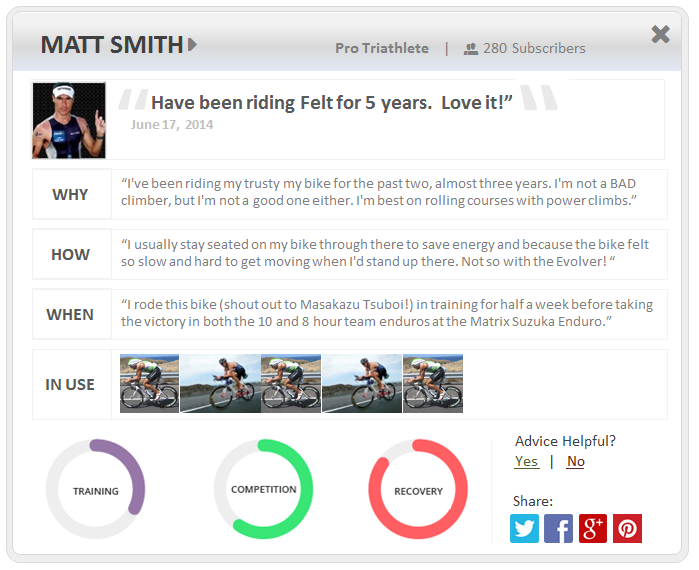Click the 280 Subscribers text
This screenshot has width=699, height=570.
pyautogui.click(x=534, y=48)
